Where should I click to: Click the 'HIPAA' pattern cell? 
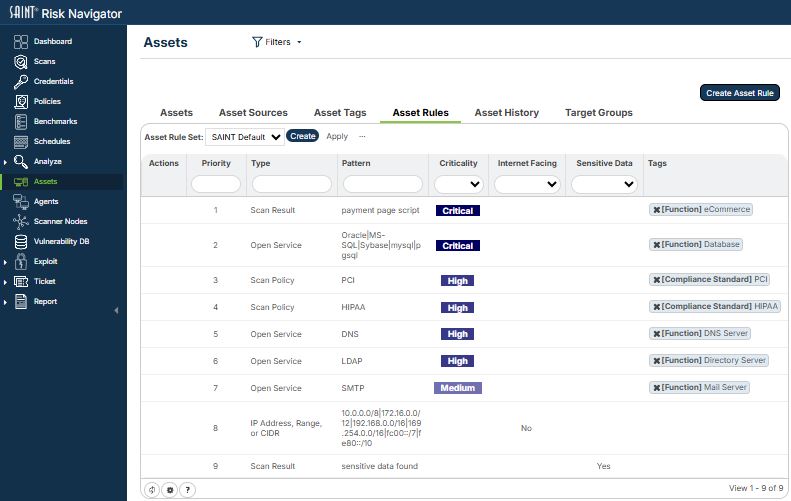click(x=353, y=307)
